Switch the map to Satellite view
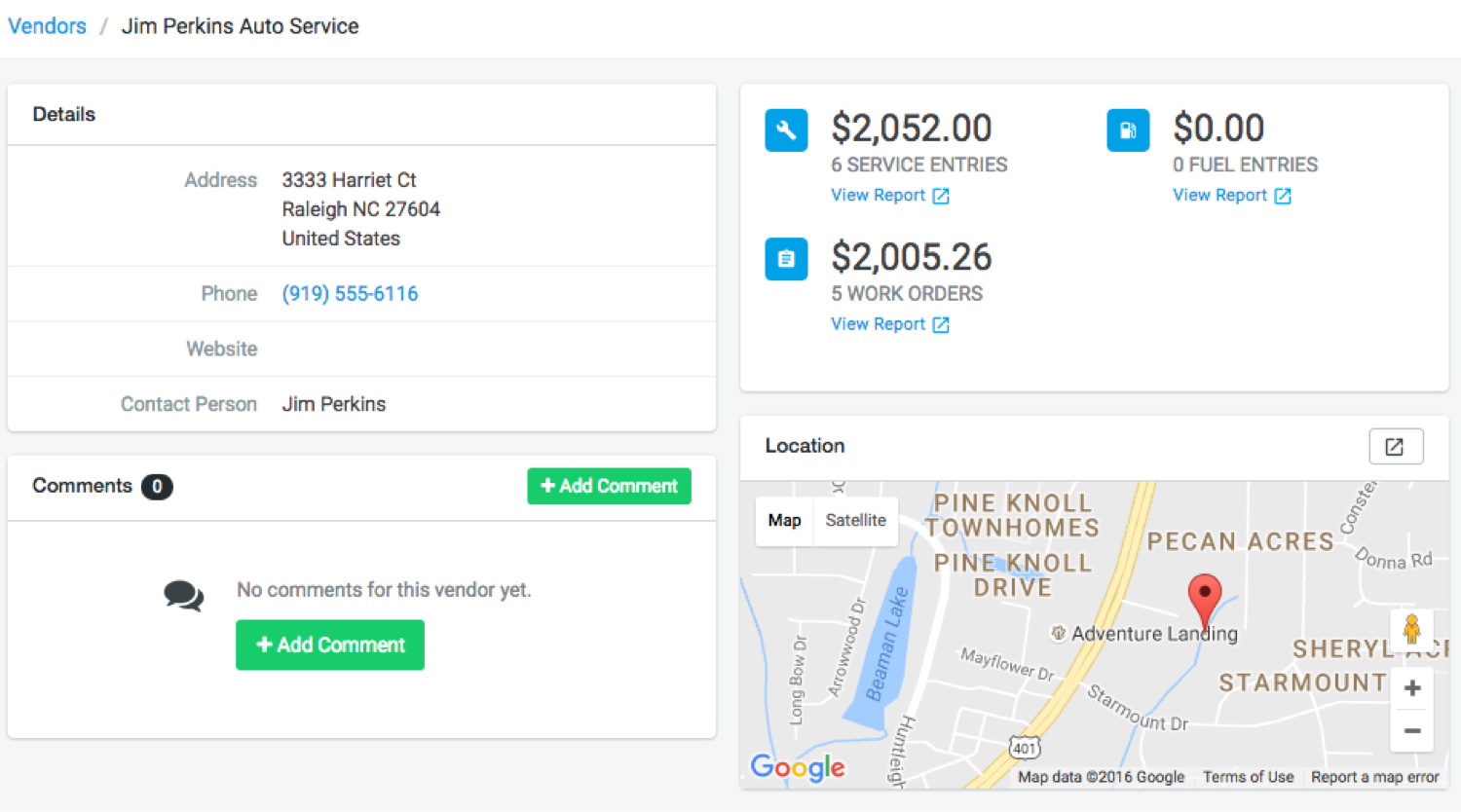The image size is (1461, 812). pos(855,520)
